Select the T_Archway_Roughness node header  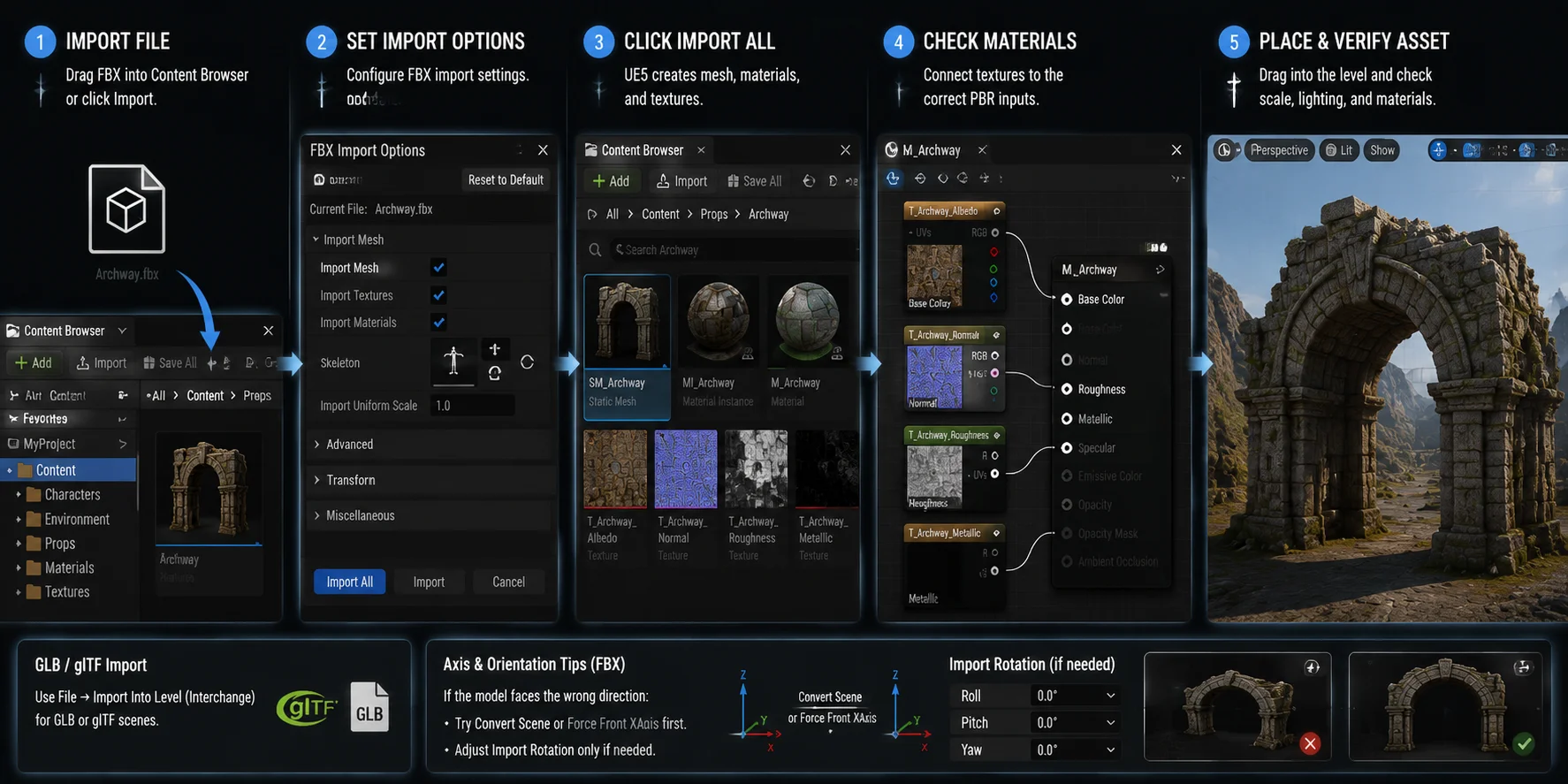955,435
